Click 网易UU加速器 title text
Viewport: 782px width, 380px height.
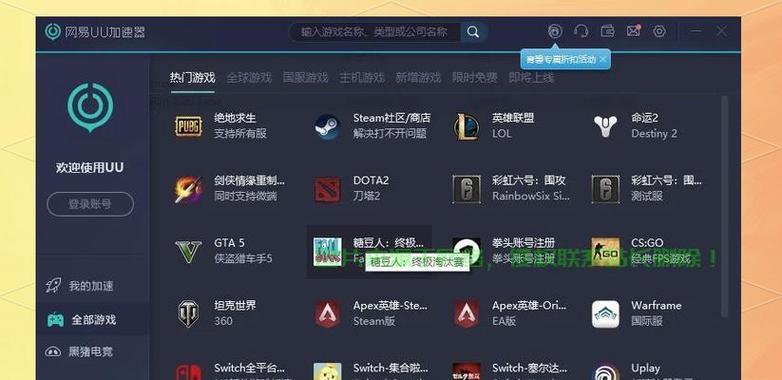point(105,32)
